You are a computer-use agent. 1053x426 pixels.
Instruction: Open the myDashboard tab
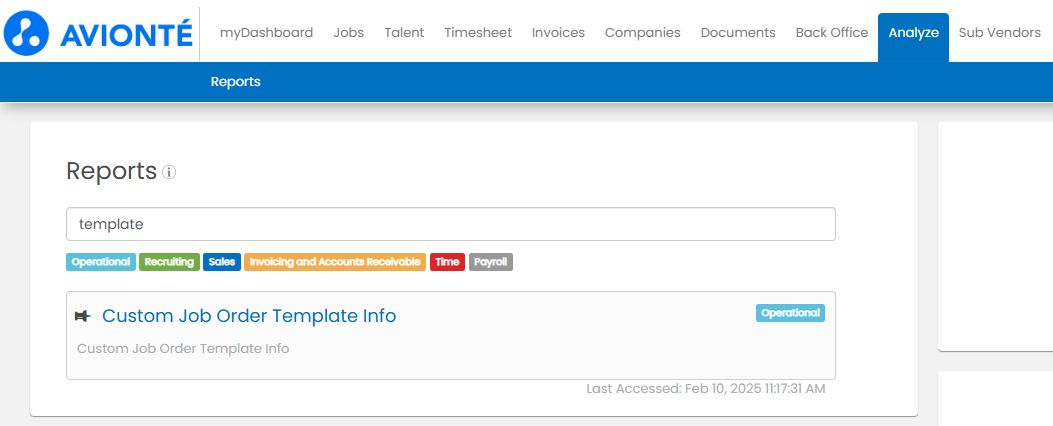267,32
